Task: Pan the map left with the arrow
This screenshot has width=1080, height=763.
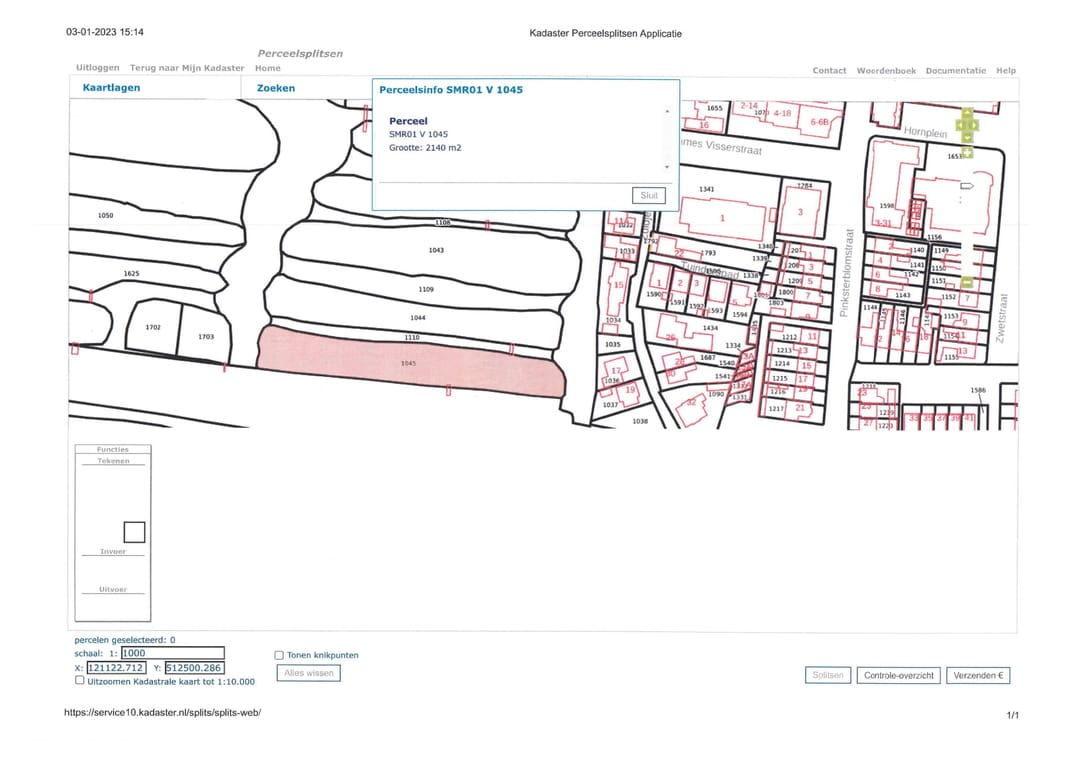Action: 960,125
